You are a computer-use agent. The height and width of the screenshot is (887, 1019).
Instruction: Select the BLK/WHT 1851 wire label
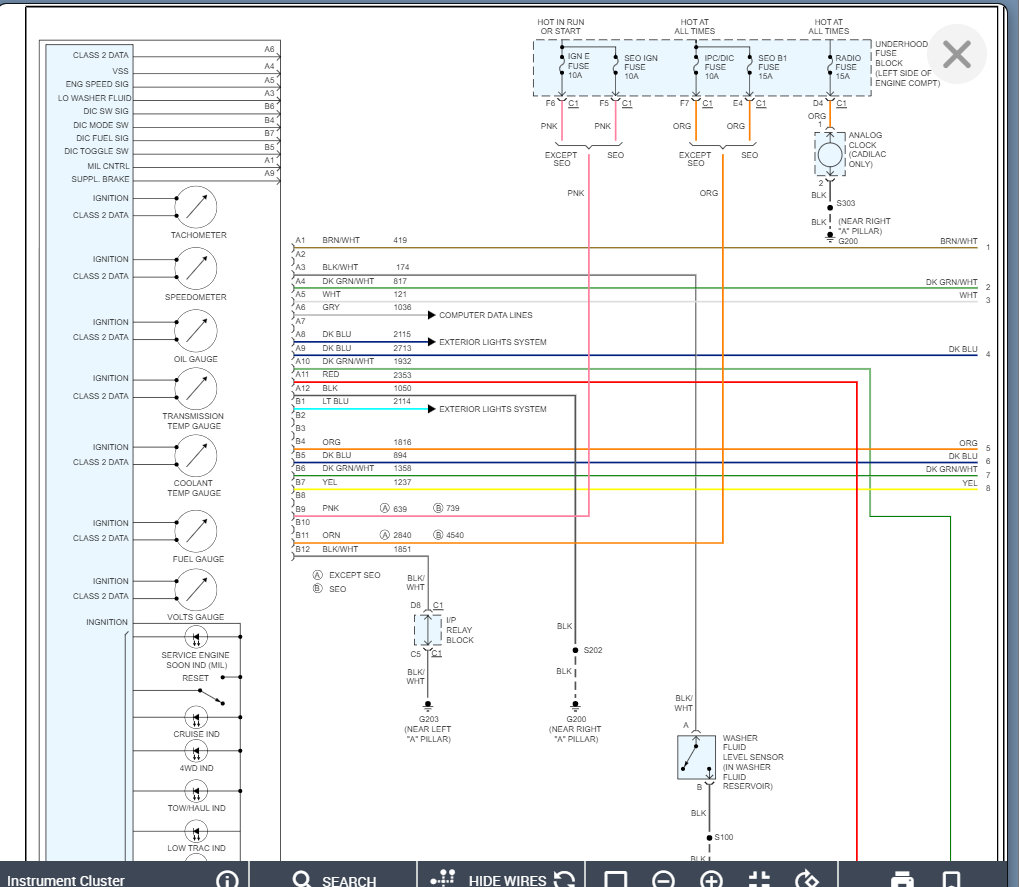pyautogui.click(x=367, y=549)
